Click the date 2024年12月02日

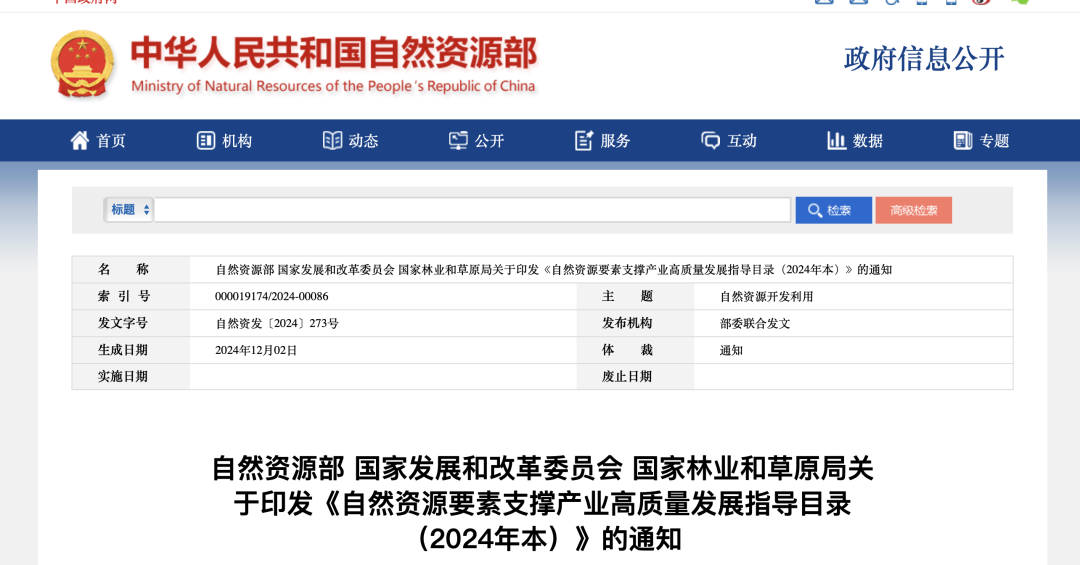click(256, 350)
